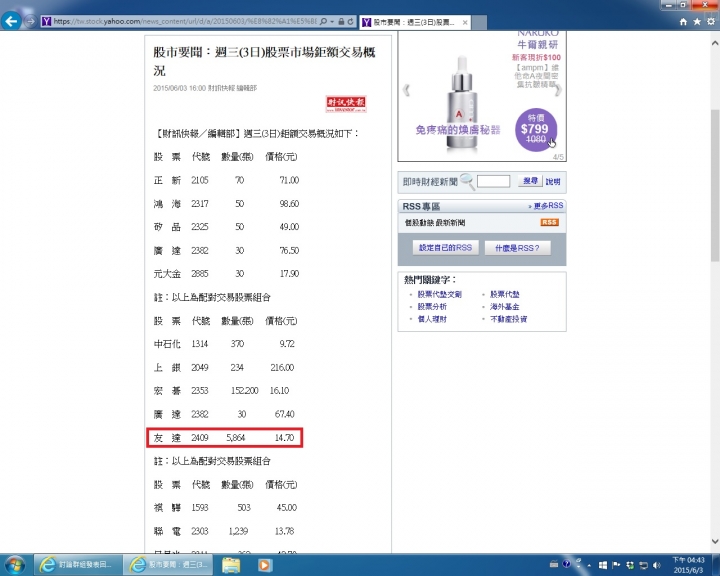Click the red 財訊快報 logo image
The image size is (720, 576).
[346, 104]
